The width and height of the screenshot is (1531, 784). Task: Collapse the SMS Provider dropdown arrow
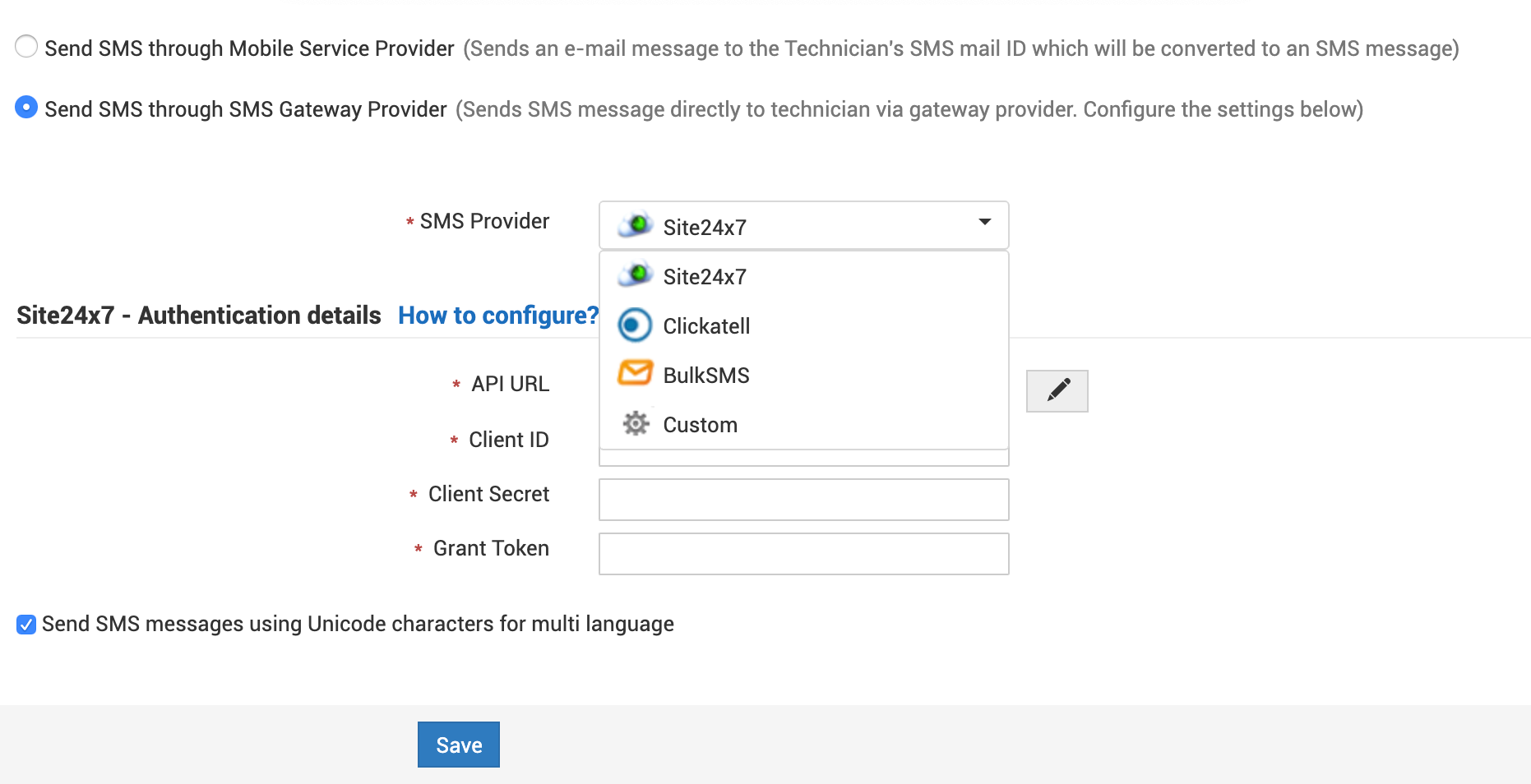984,222
